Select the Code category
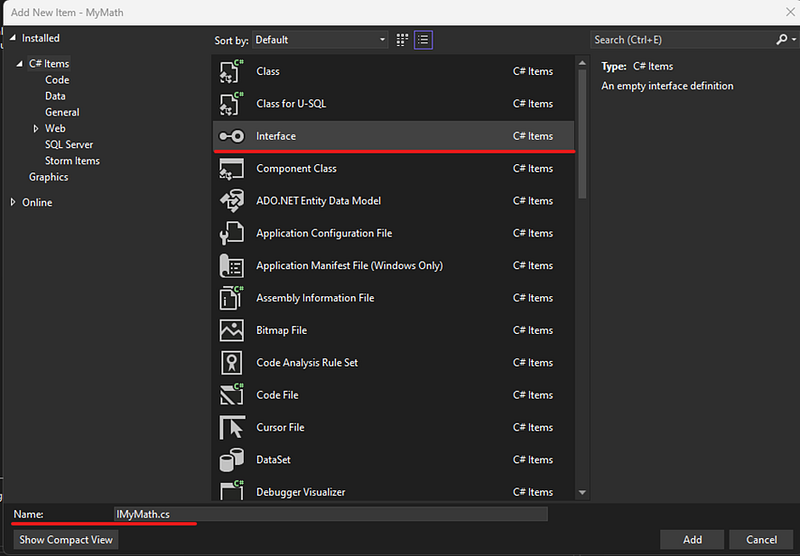 [x=57, y=80]
